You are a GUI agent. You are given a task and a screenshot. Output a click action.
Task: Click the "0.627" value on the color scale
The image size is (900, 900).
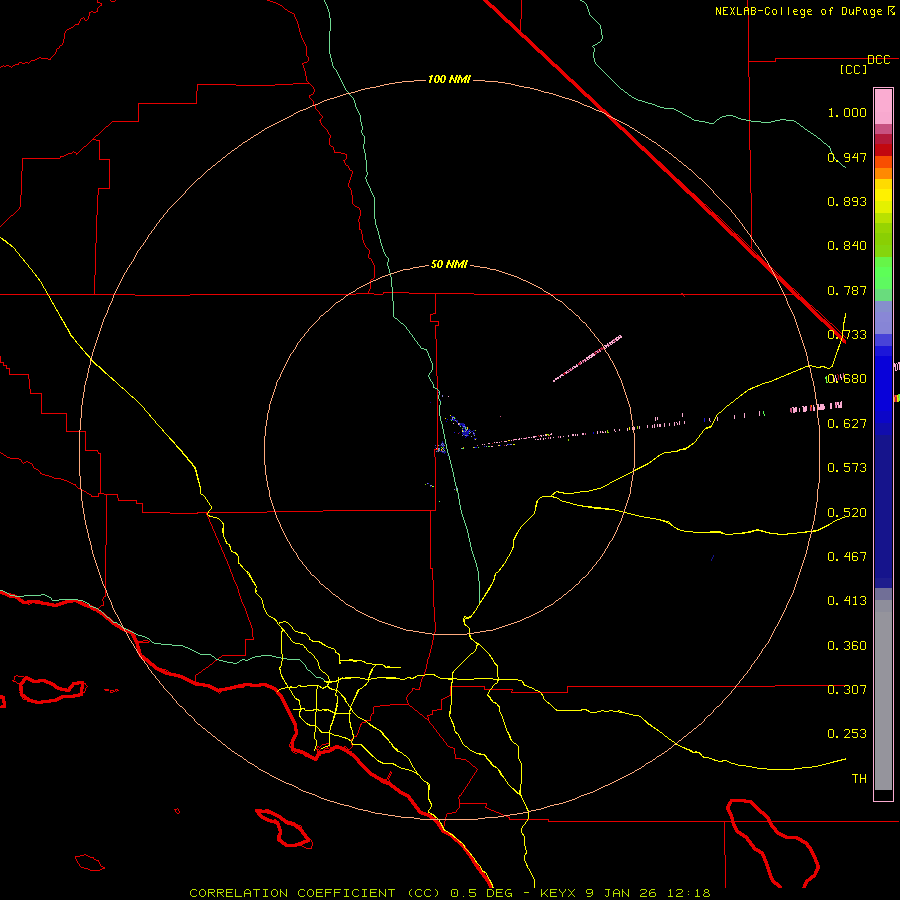coord(847,424)
